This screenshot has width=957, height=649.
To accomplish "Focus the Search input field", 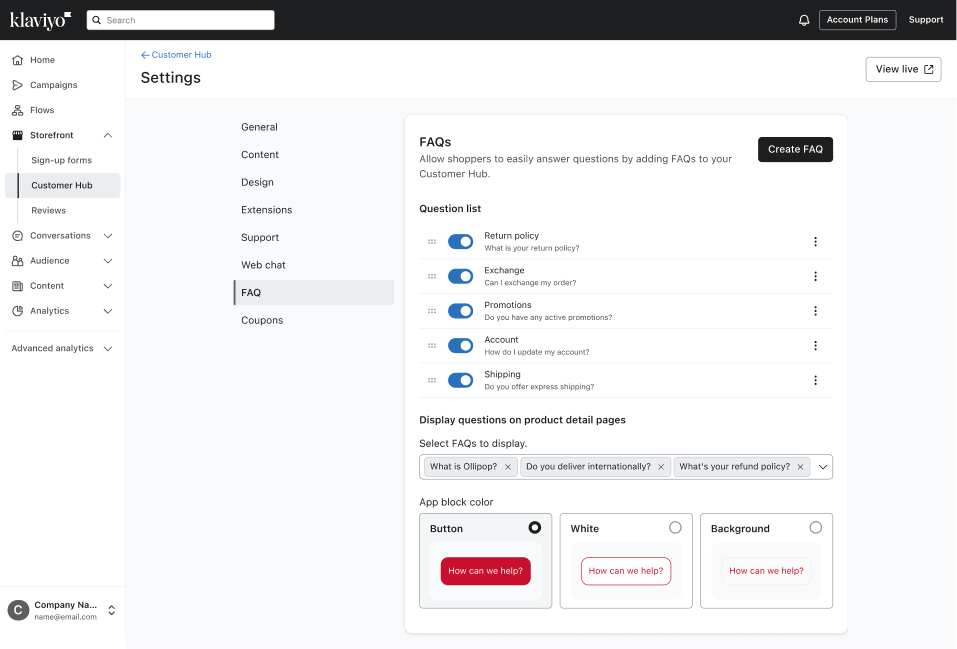I will (181, 20).
